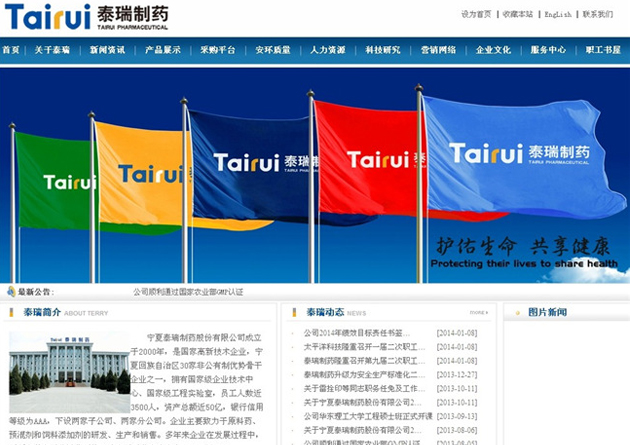Open the 公司2014年绩效目标责任书 news item

point(357,333)
